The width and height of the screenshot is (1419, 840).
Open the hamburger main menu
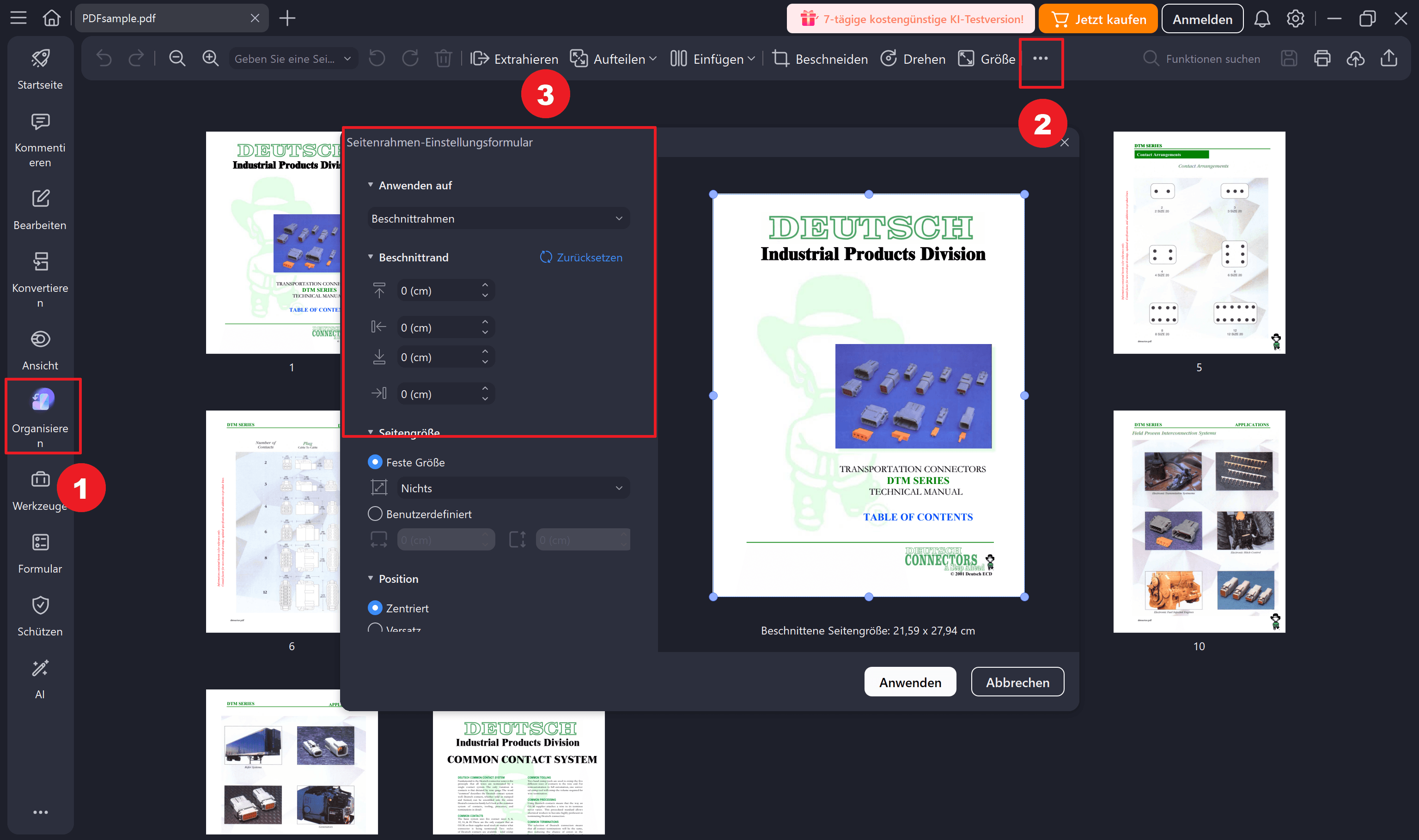coord(18,18)
